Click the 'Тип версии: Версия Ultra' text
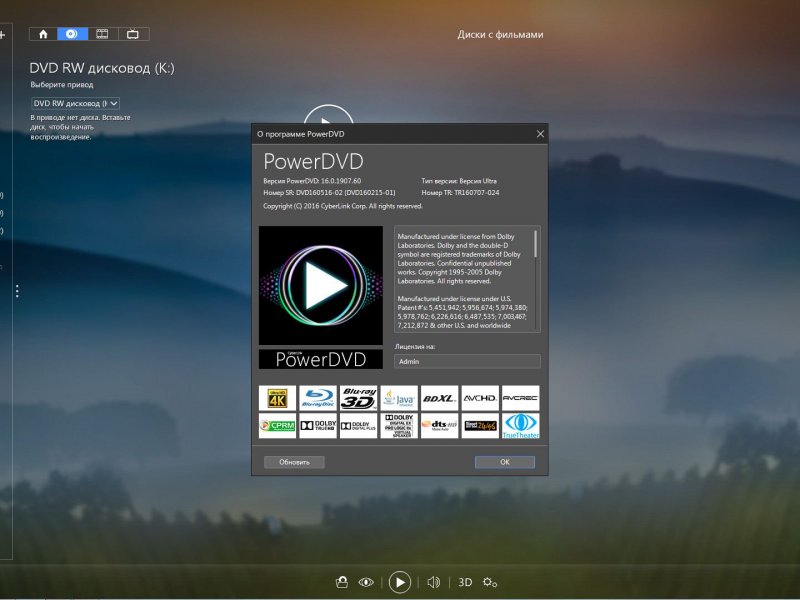This screenshot has height=600, width=800. click(x=459, y=181)
